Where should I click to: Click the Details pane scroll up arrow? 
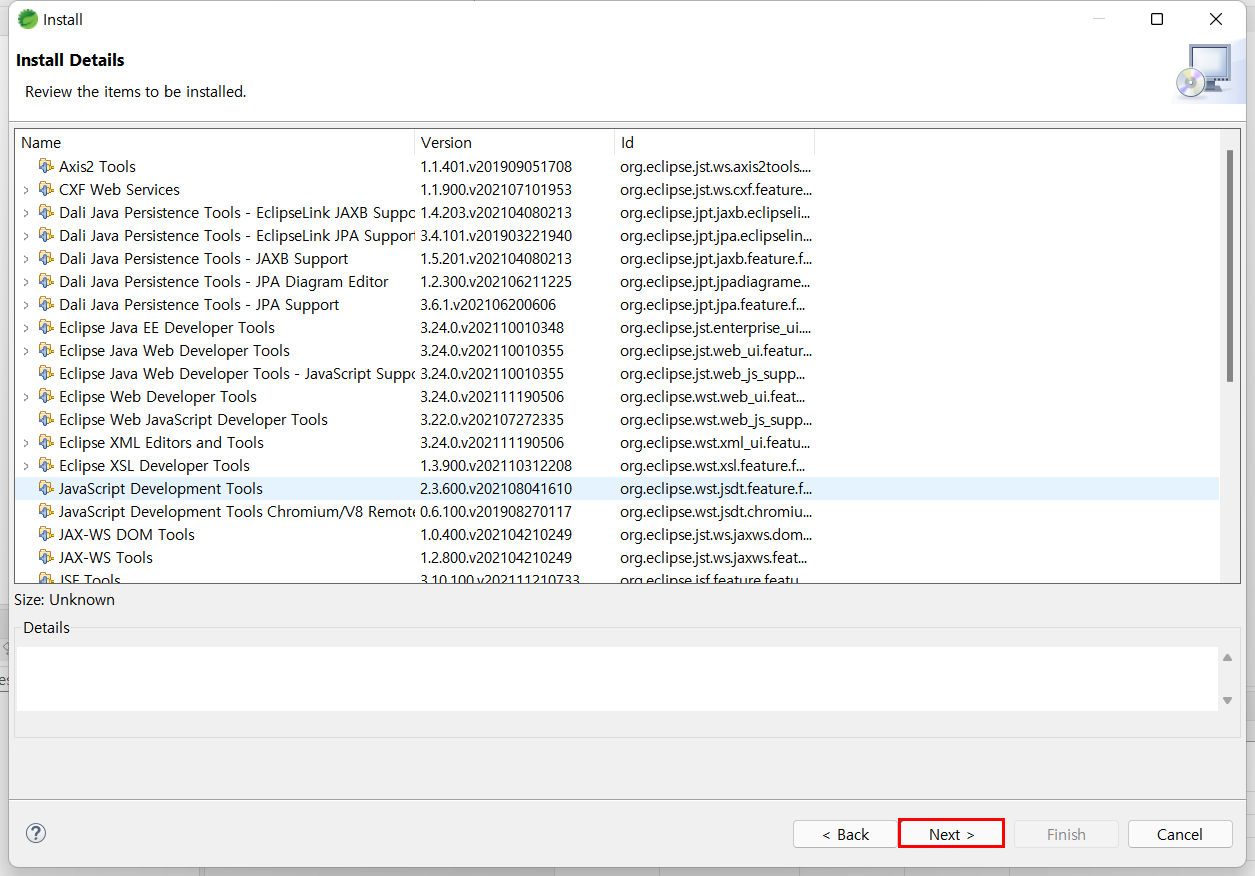[x=1227, y=657]
